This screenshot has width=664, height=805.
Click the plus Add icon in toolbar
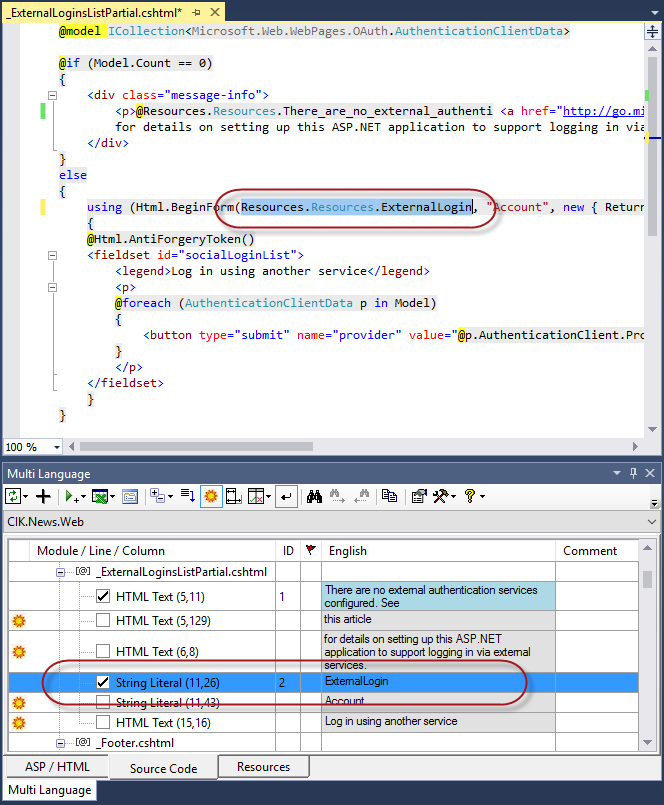click(43, 496)
